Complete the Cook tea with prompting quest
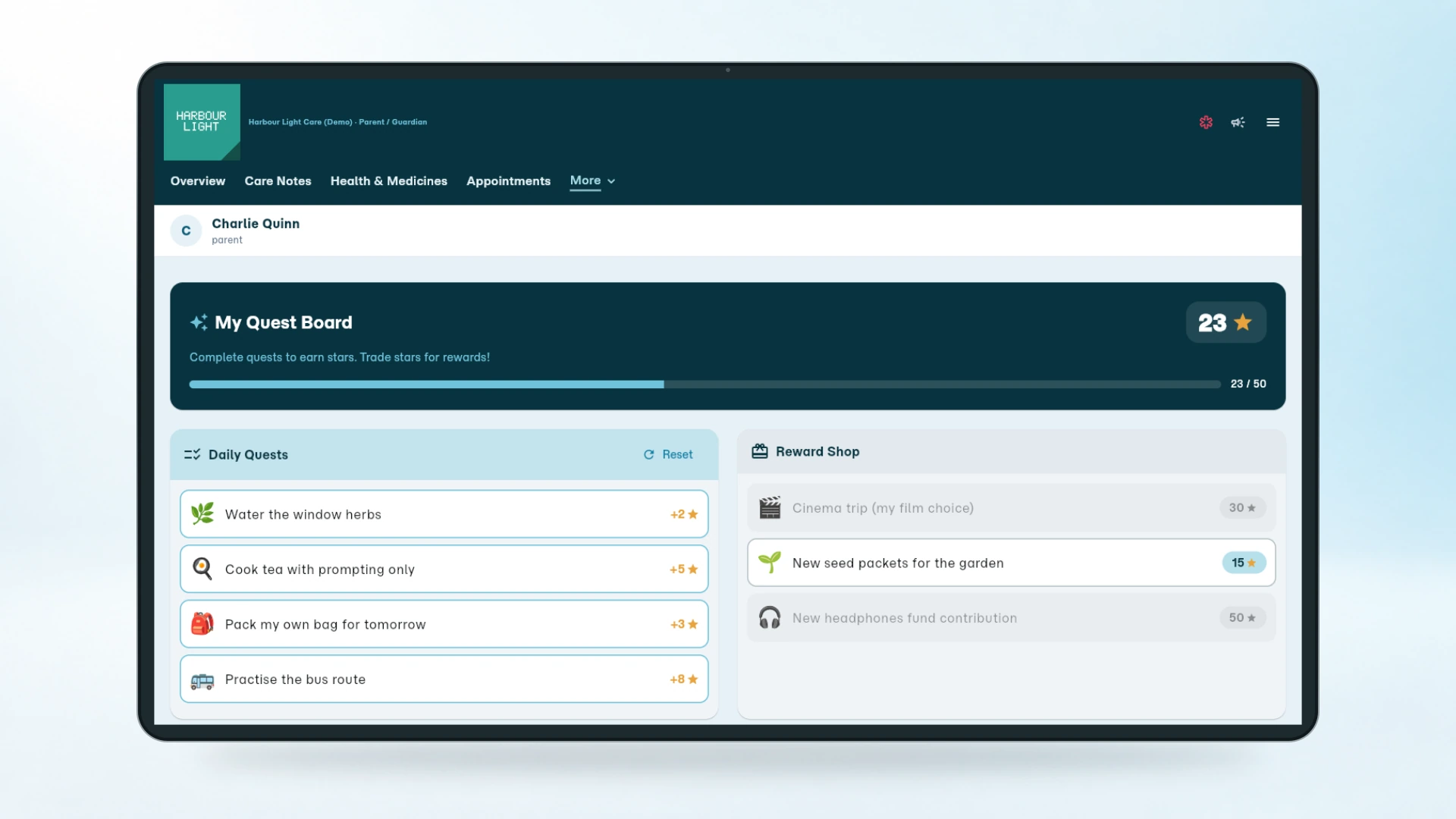Screen dimensions: 1456x819 (x=444, y=569)
